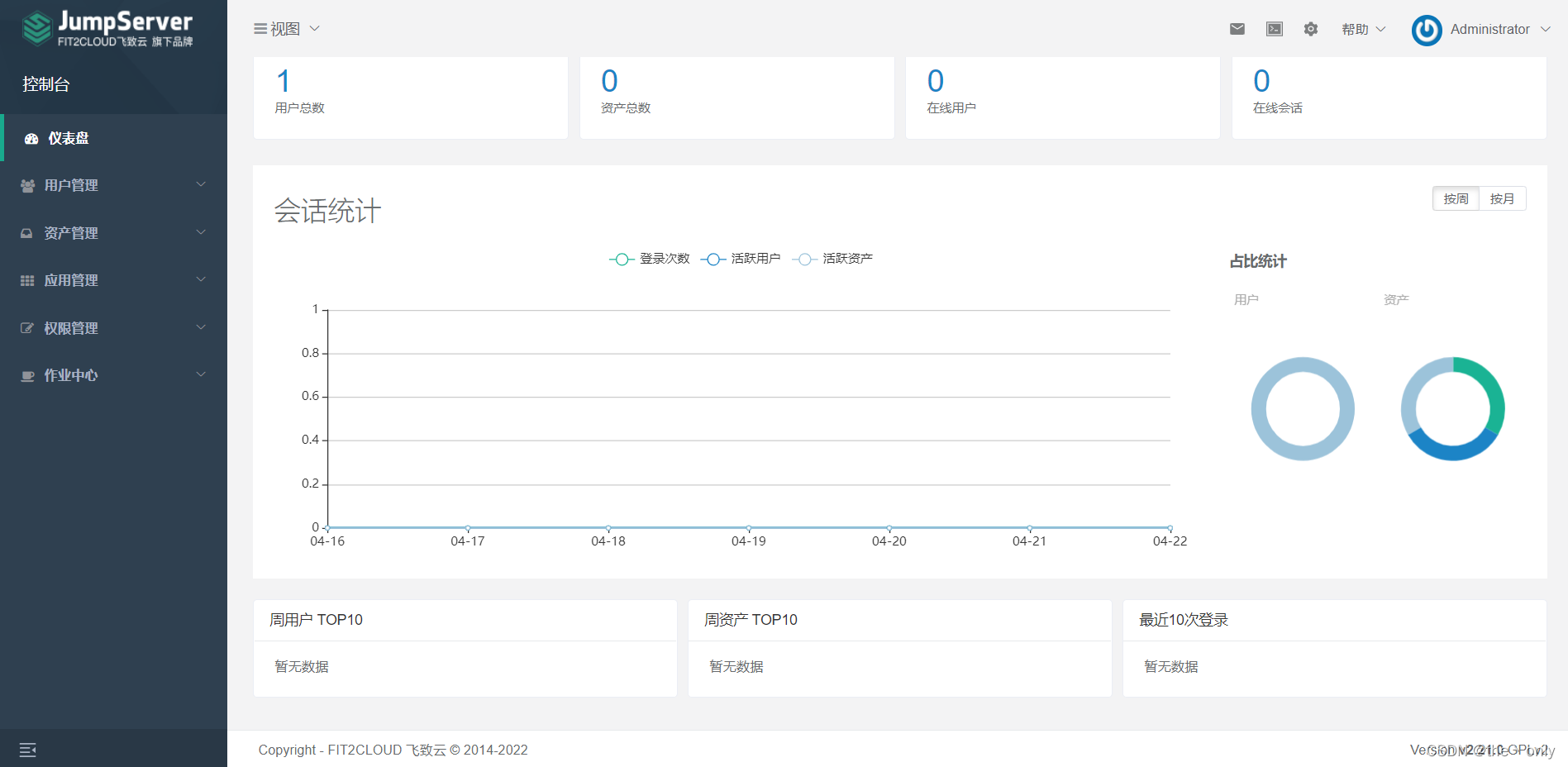Click the 最近10次登录 header
Screen dimensions: 1568x767
coord(1184,620)
